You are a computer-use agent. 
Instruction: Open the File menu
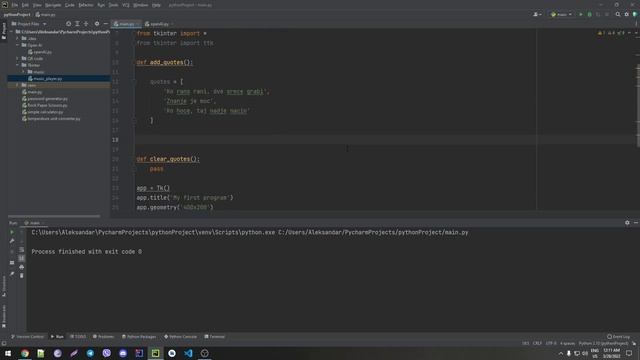(15, 5)
